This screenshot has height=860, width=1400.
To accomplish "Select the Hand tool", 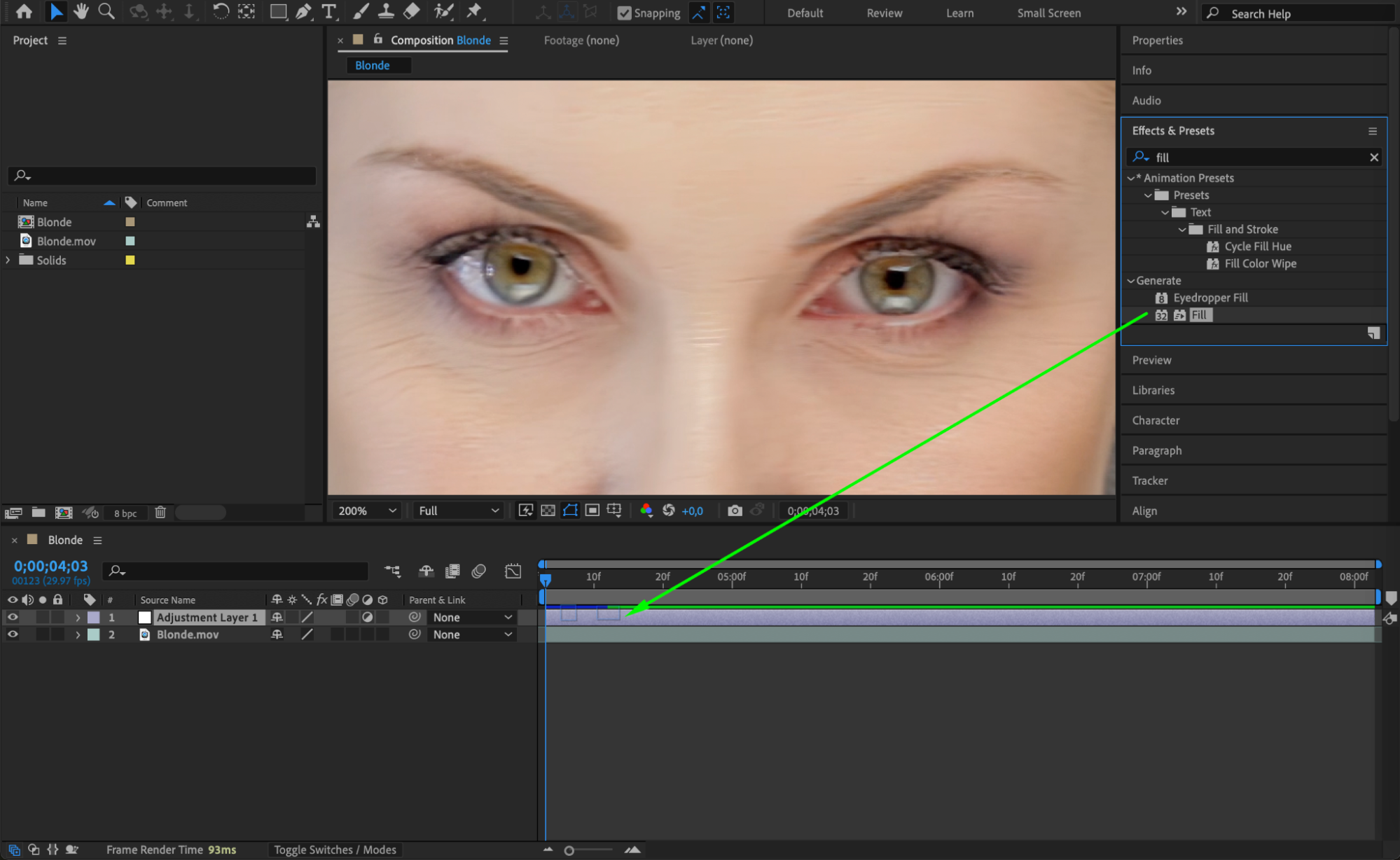I will pos(81,11).
